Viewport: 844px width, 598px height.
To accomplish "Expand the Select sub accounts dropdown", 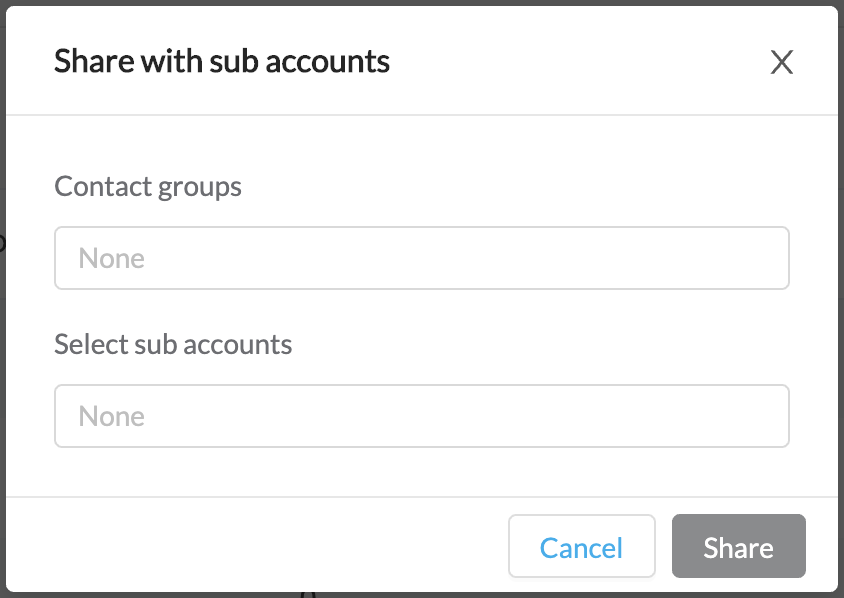I will 421,416.
